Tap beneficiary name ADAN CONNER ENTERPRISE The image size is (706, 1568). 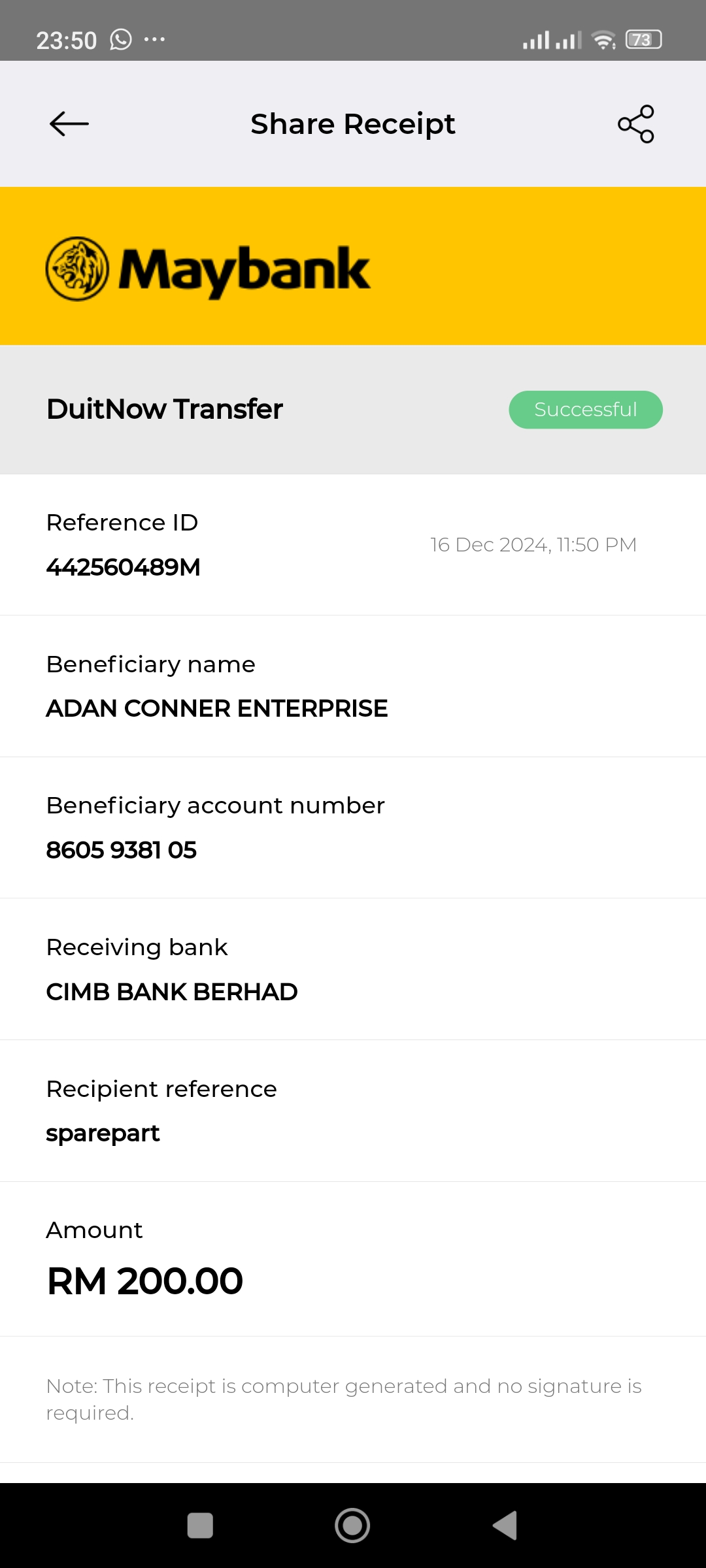click(217, 708)
